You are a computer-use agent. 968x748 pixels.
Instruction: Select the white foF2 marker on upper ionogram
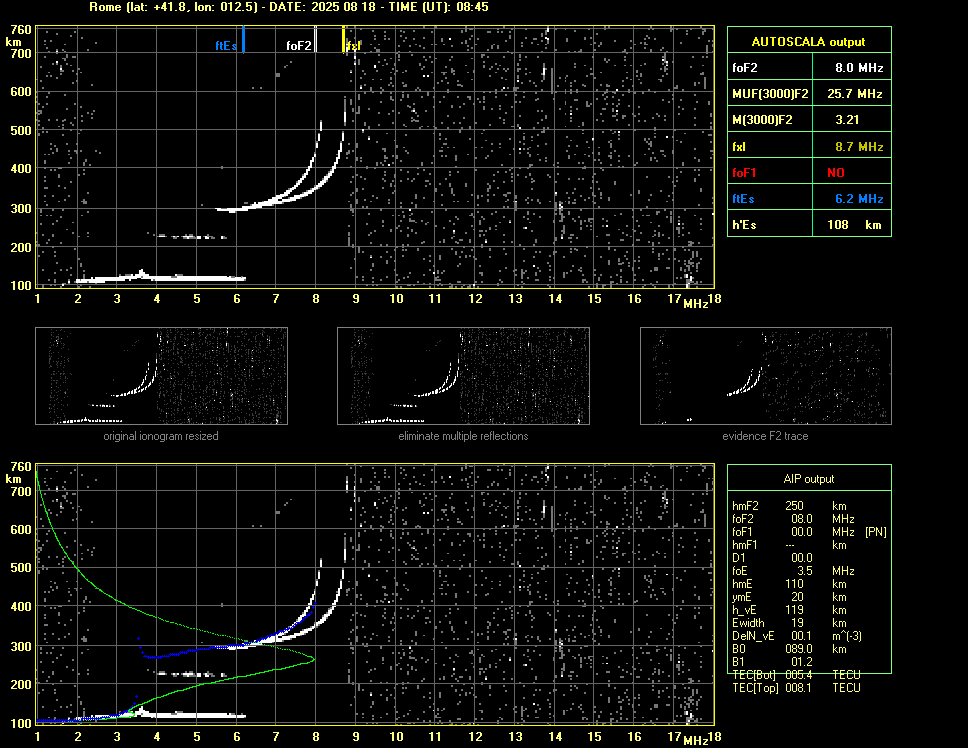[315, 39]
